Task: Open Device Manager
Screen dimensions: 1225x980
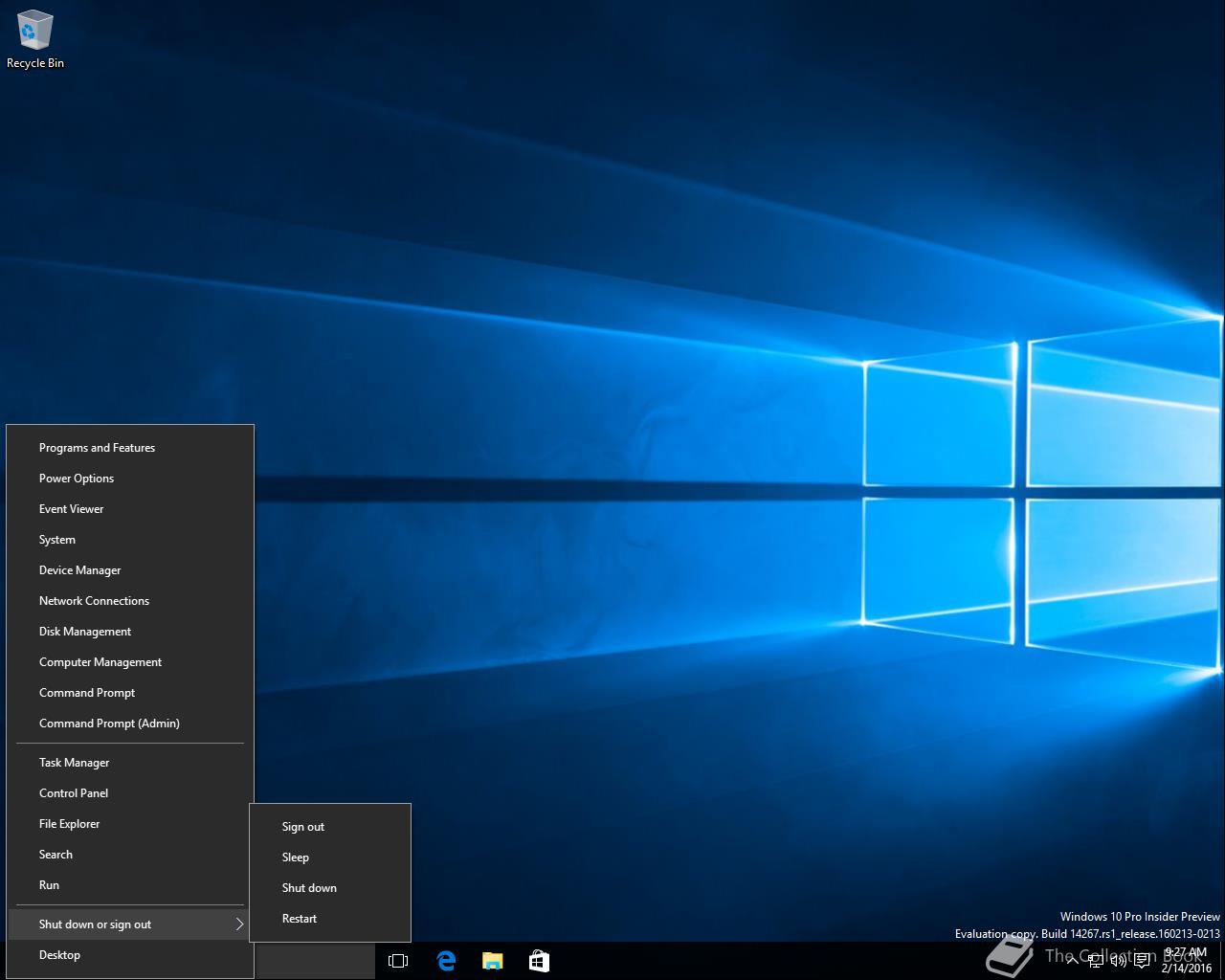Action: coord(130,570)
